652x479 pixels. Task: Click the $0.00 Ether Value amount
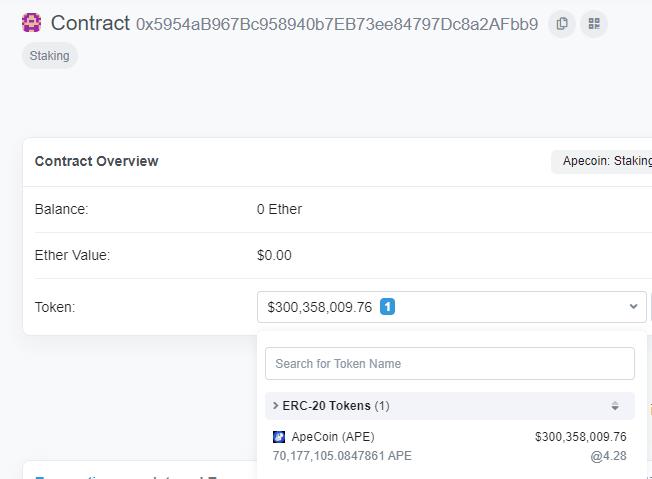pyautogui.click(x=274, y=255)
